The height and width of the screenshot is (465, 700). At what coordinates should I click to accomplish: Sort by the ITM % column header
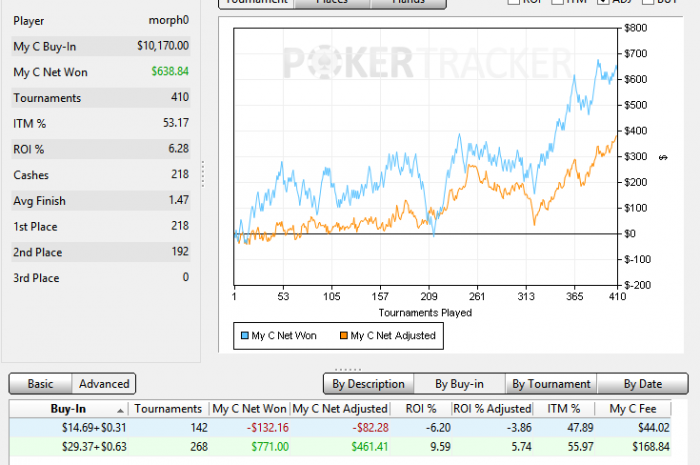click(563, 409)
